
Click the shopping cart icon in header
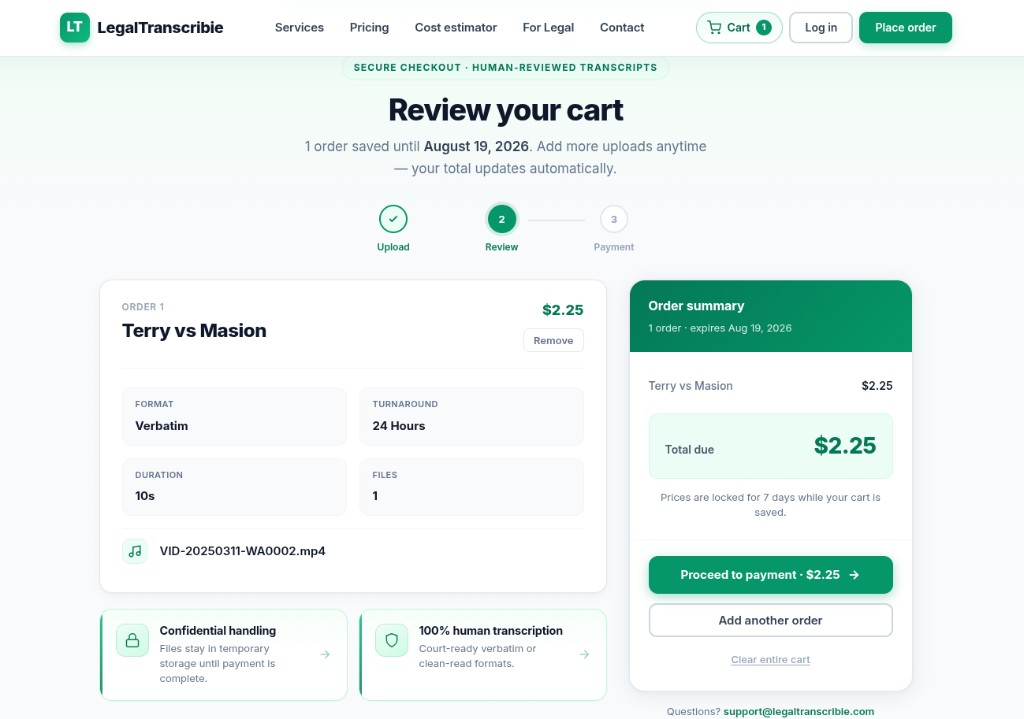pyautogui.click(x=714, y=27)
